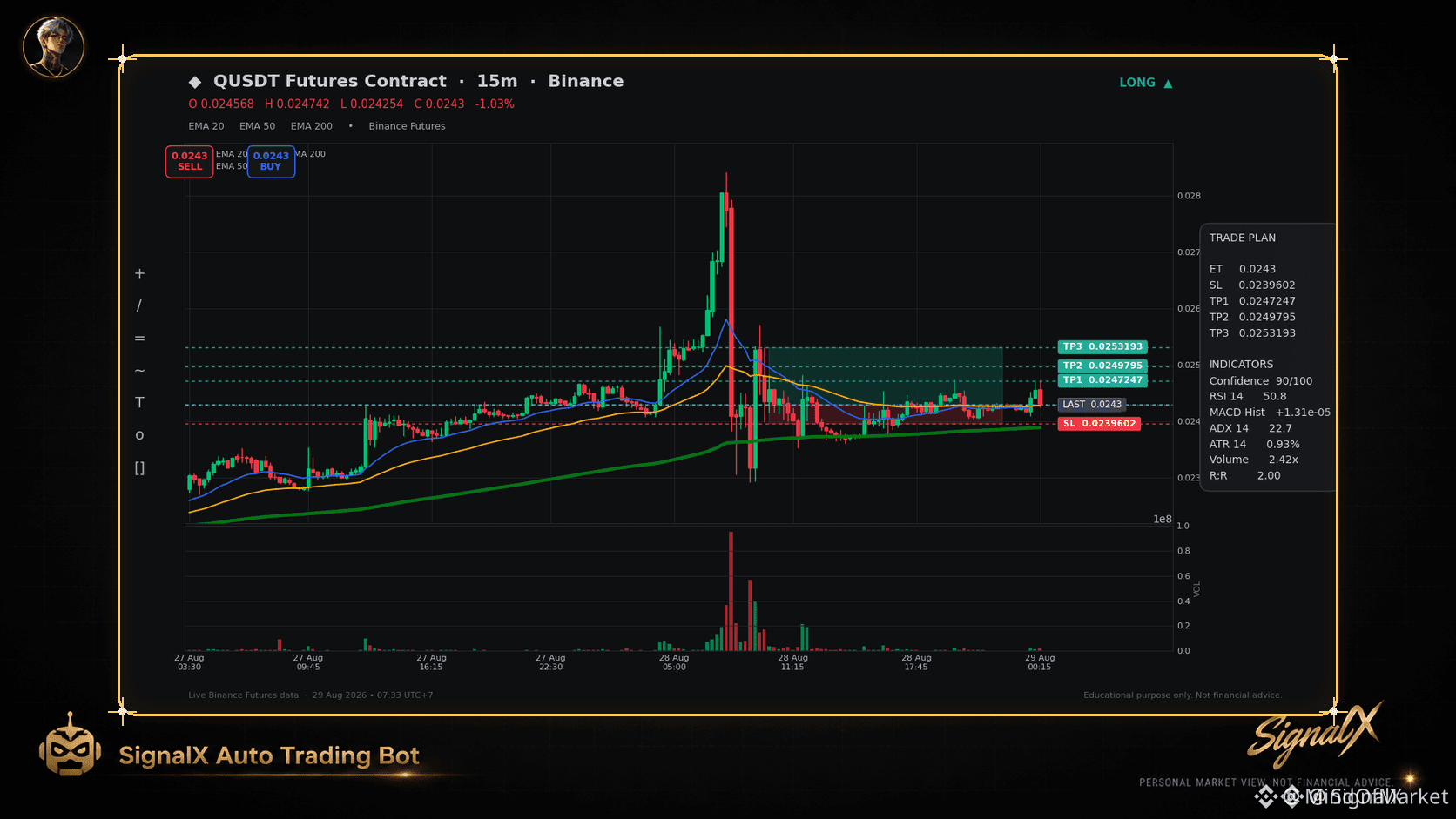Click the open price O 0.024568
The width and height of the screenshot is (1456, 819).
click(x=221, y=104)
